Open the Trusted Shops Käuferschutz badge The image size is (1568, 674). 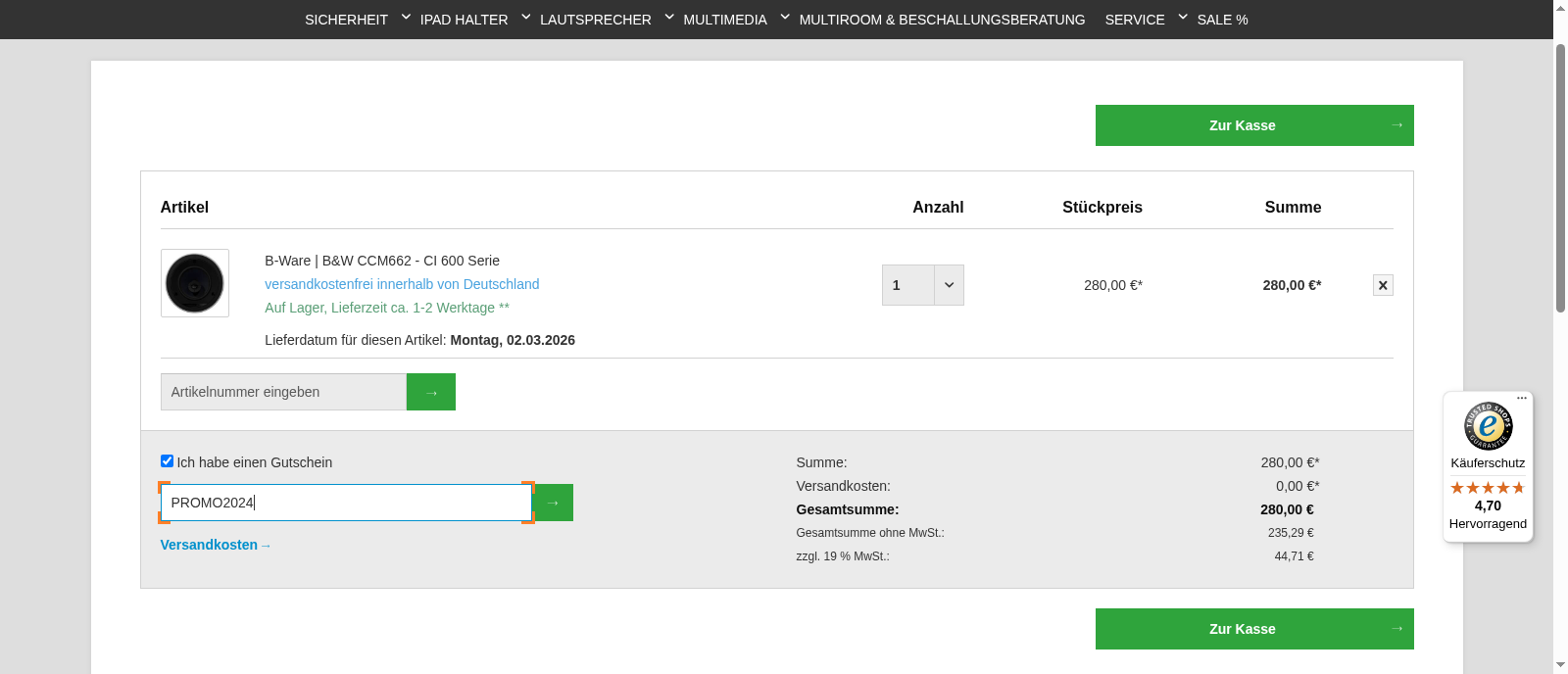point(1488,426)
